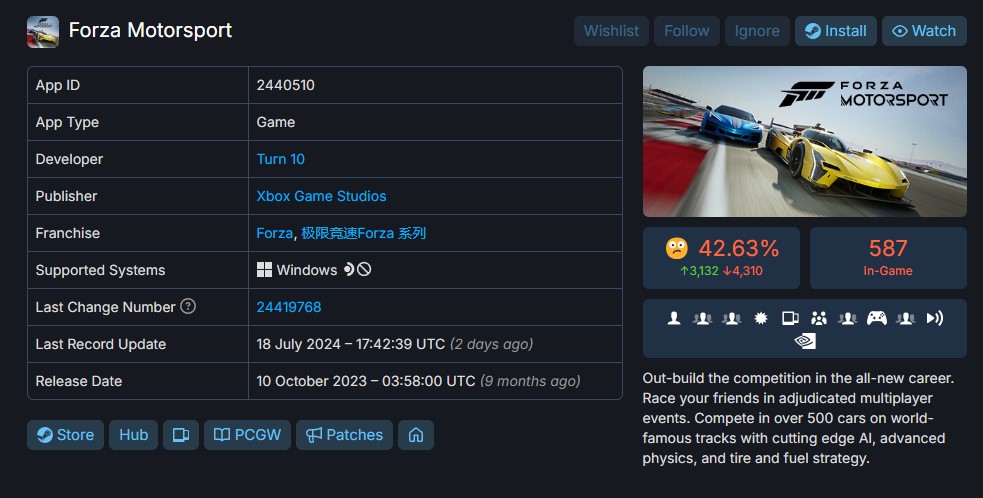Click the Windows text in Supported Systems
Viewport: 983px width, 498px height.
point(307,270)
